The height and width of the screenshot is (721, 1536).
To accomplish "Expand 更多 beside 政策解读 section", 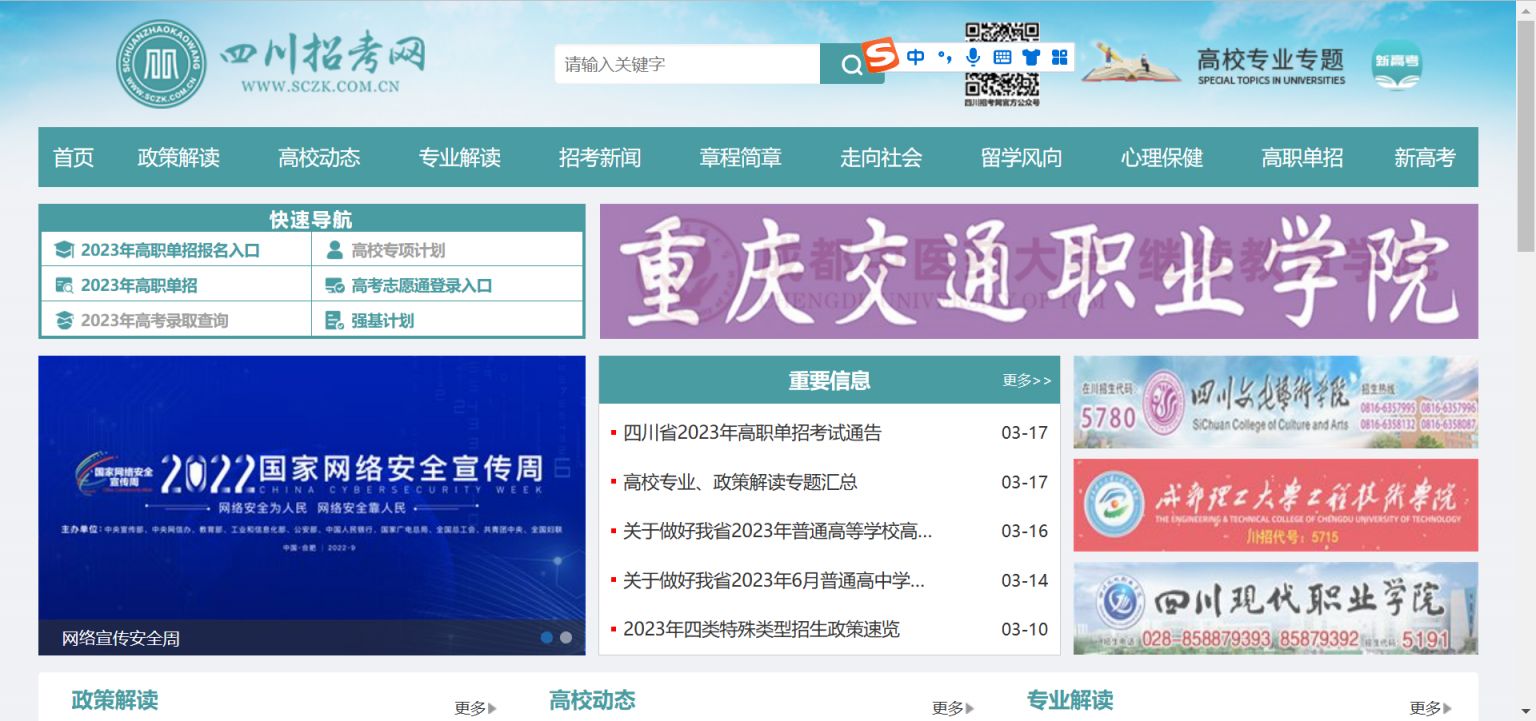I will [475, 708].
